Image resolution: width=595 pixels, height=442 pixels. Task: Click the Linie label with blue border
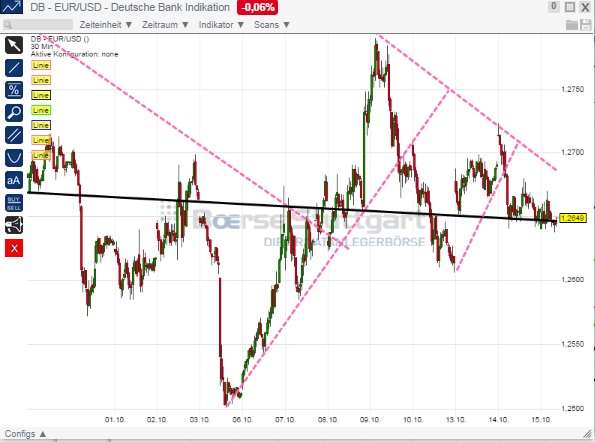click(41, 125)
